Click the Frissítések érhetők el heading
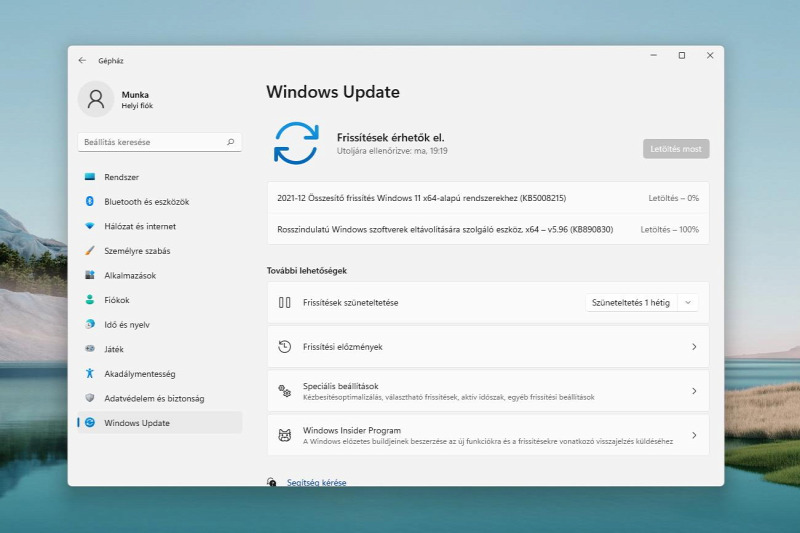This screenshot has height=533, width=800. point(391,137)
